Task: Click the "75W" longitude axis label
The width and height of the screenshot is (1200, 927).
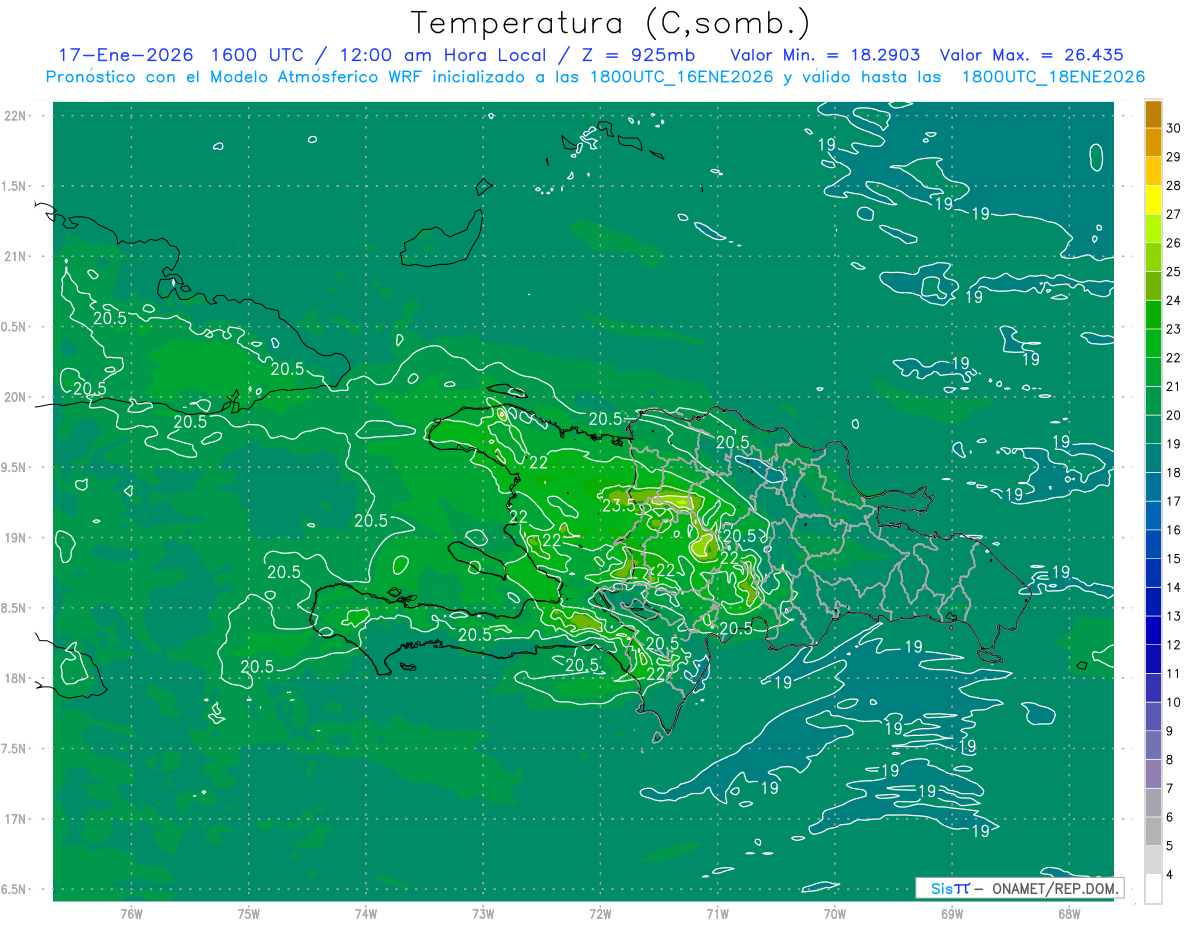Action: coord(249,914)
